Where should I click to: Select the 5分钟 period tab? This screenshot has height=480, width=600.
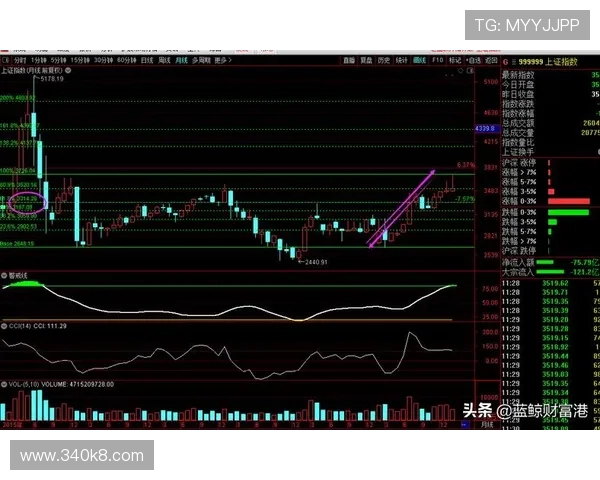(x=58, y=60)
